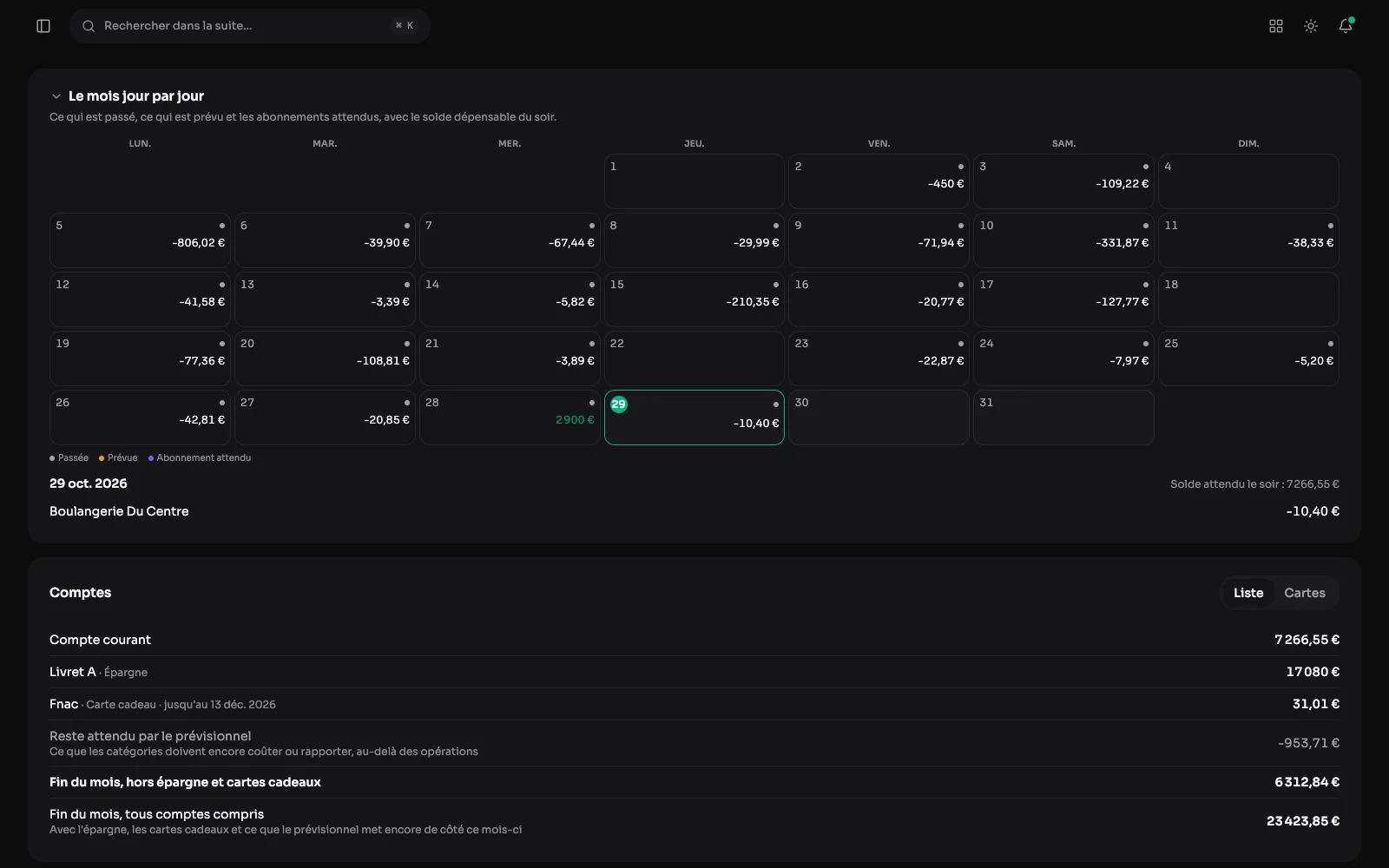Select day 23 showing -22,87 €
Viewport: 1389px width, 868px height.
pyautogui.click(x=879, y=358)
